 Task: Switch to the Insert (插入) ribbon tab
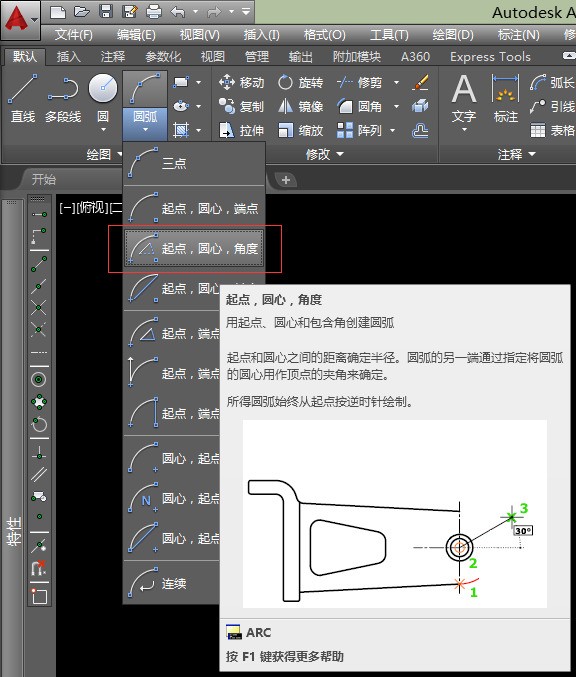(x=68, y=57)
